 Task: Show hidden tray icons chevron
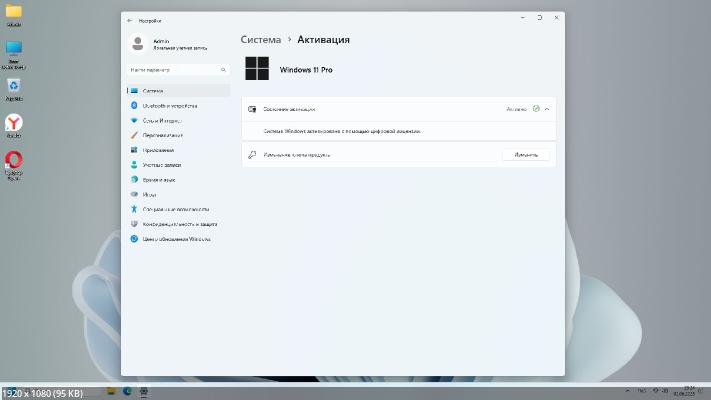pos(628,390)
